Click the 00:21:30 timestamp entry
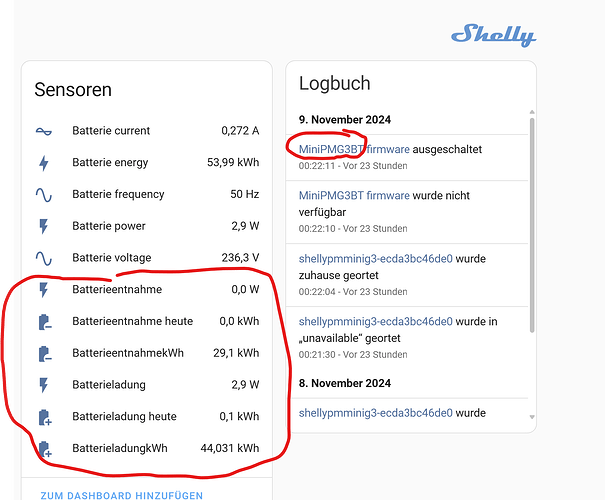This screenshot has height=500, width=605. (x=353, y=355)
